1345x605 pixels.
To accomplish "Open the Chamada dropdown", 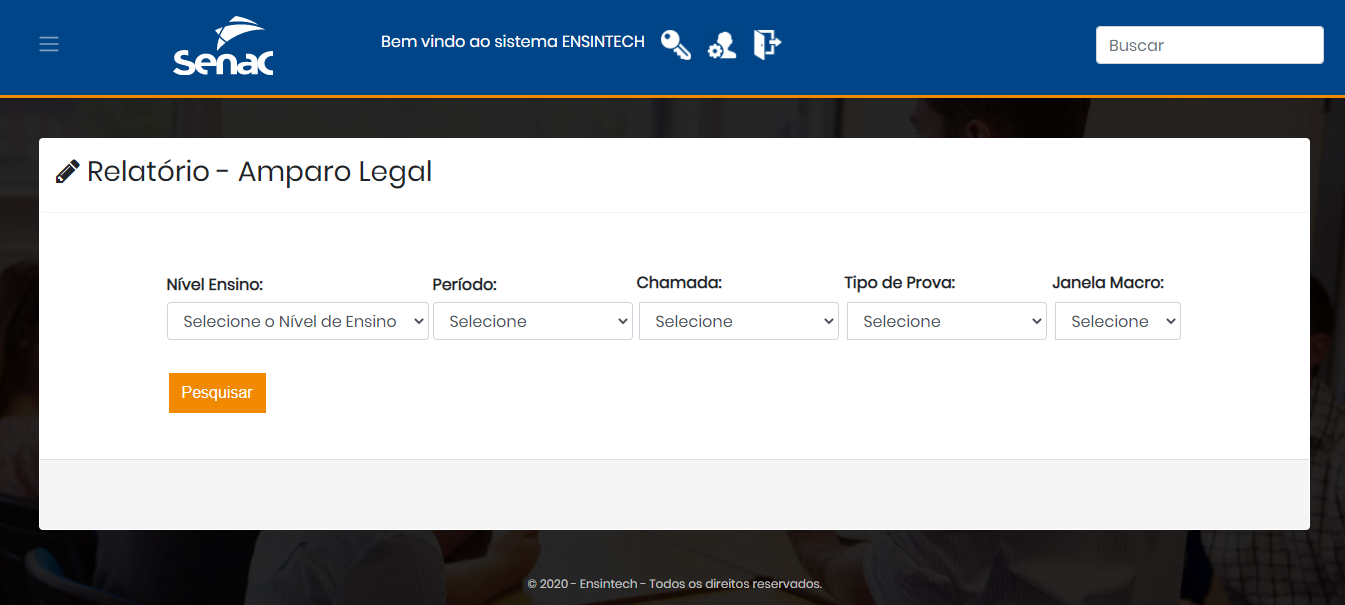I will click(739, 321).
